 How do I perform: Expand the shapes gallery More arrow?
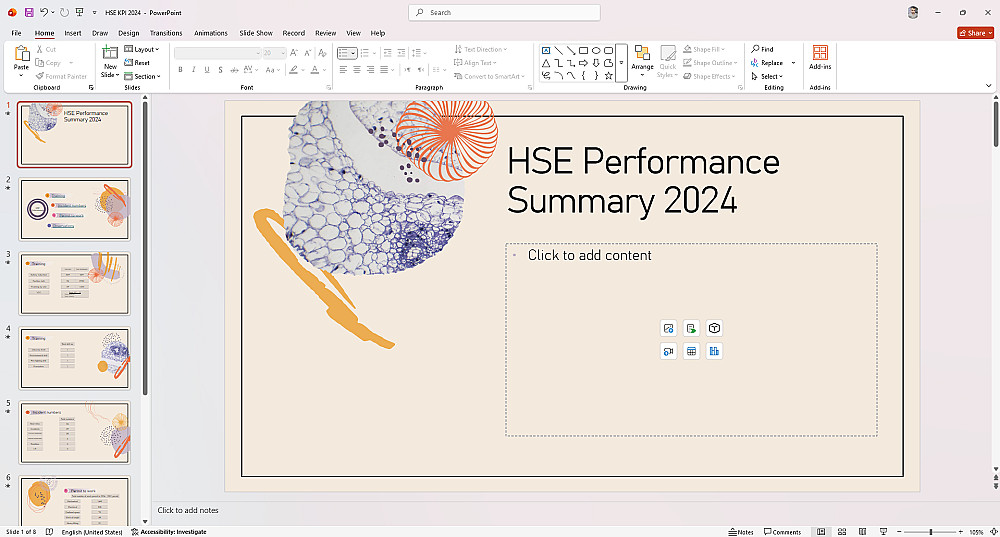(x=621, y=63)
